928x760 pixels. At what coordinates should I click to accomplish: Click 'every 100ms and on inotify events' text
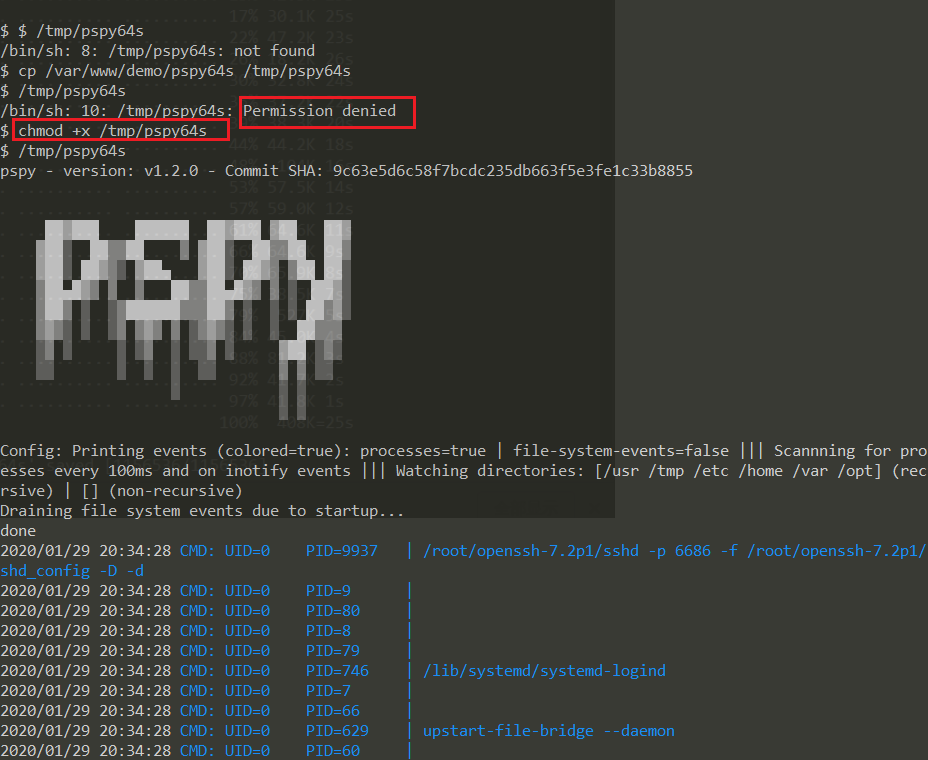tap(202, 471)
